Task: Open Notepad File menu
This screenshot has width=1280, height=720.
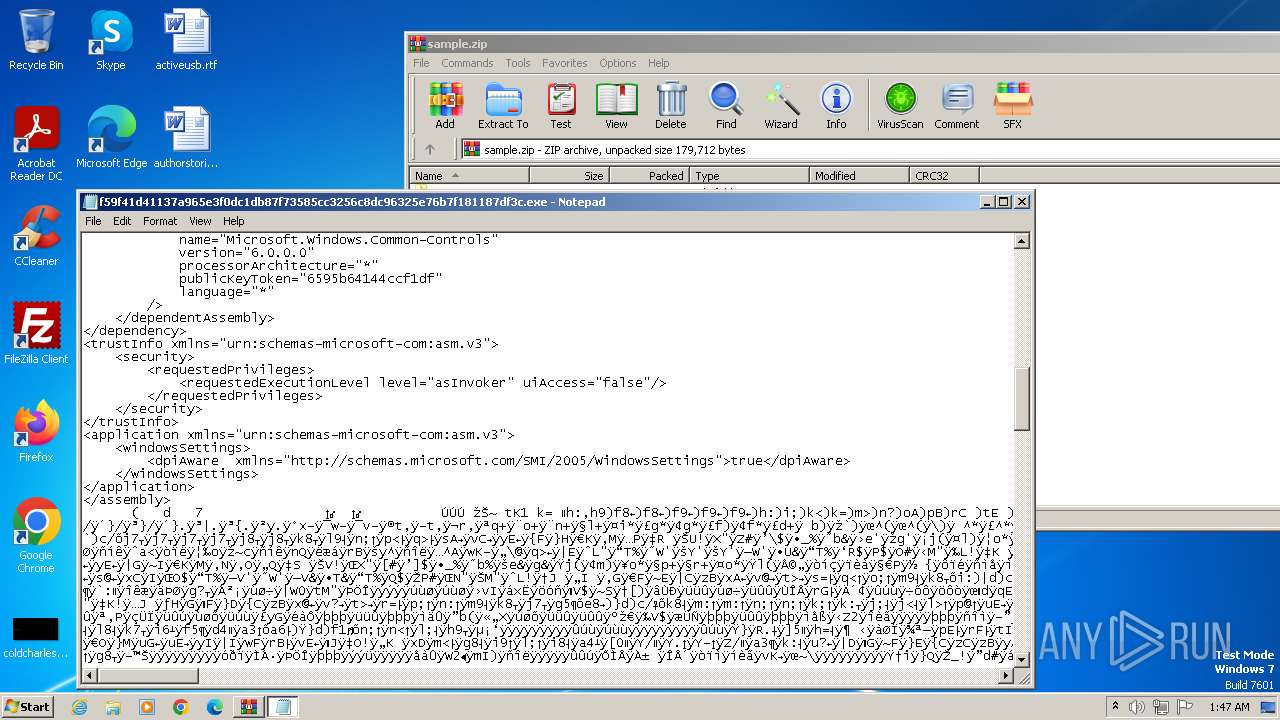Action: pos(93,221)
